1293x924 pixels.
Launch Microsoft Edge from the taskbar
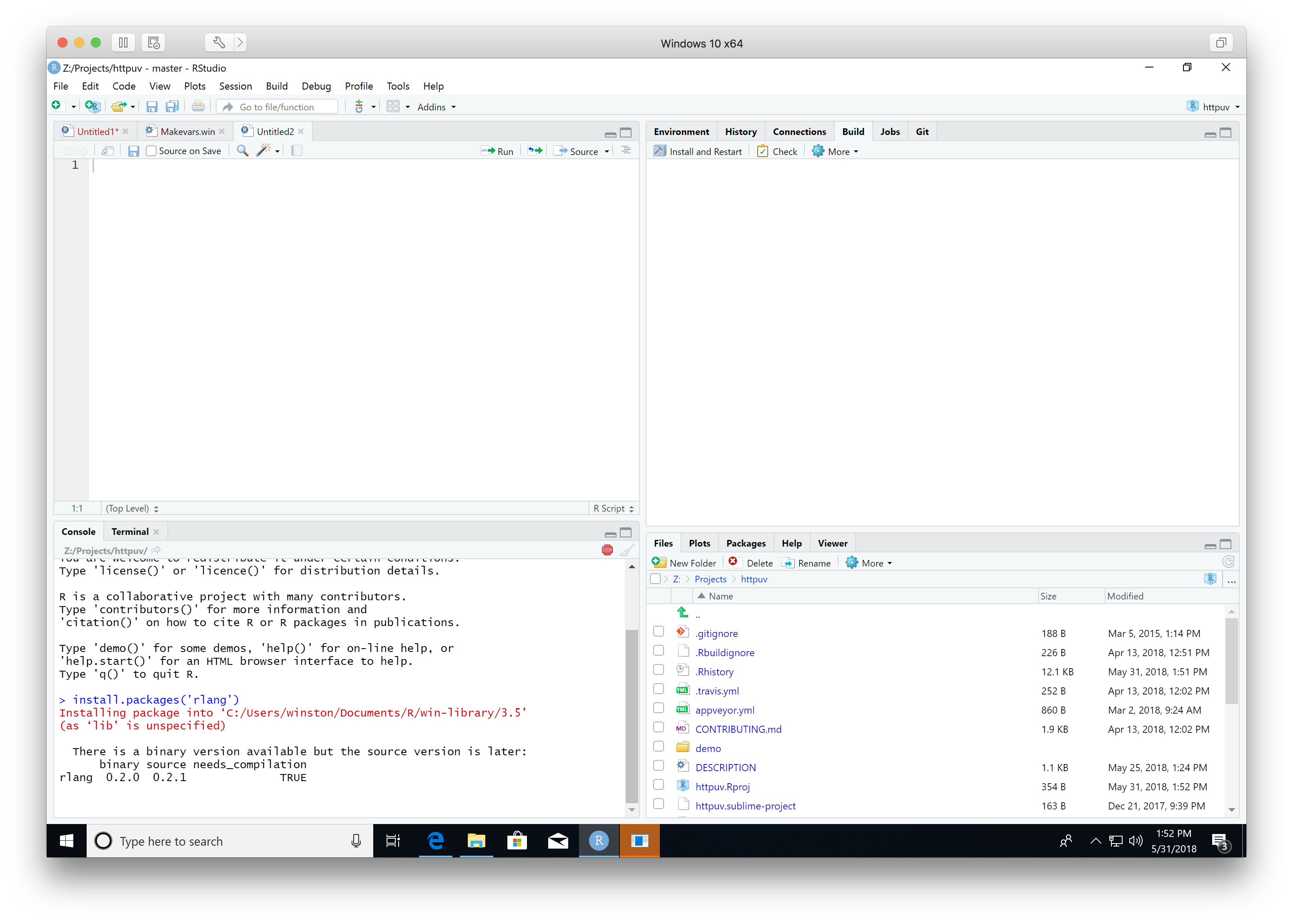pos(435,841)
